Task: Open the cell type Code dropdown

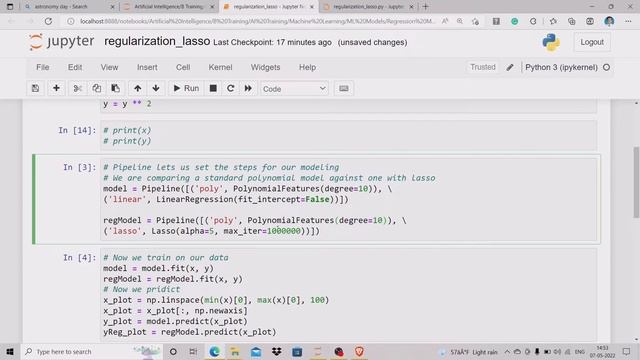Action: pos(294,89)
